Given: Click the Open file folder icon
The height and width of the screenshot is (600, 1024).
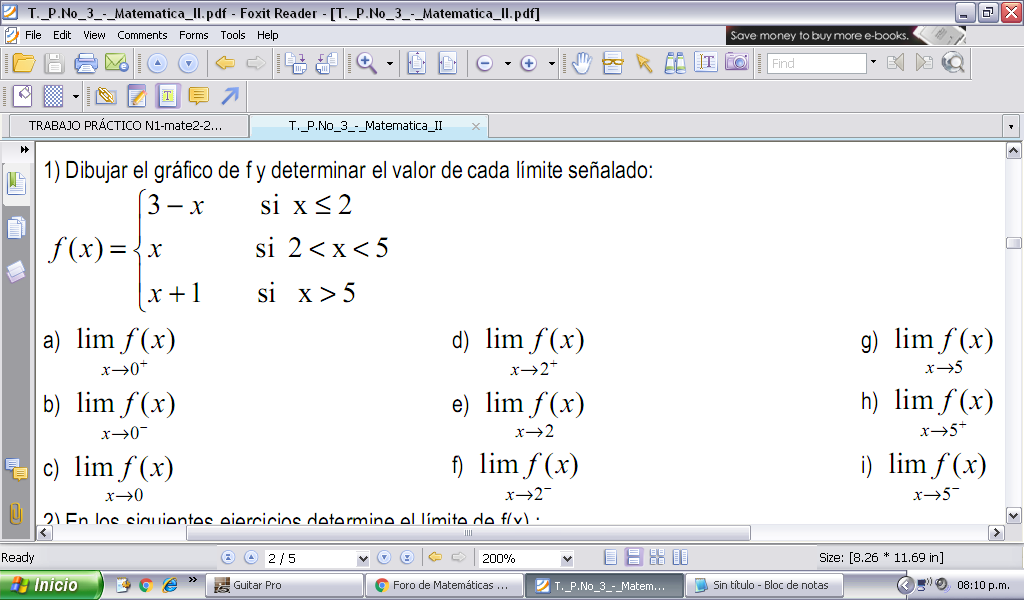Looking at the screenshot, I should tap(23, 63).
